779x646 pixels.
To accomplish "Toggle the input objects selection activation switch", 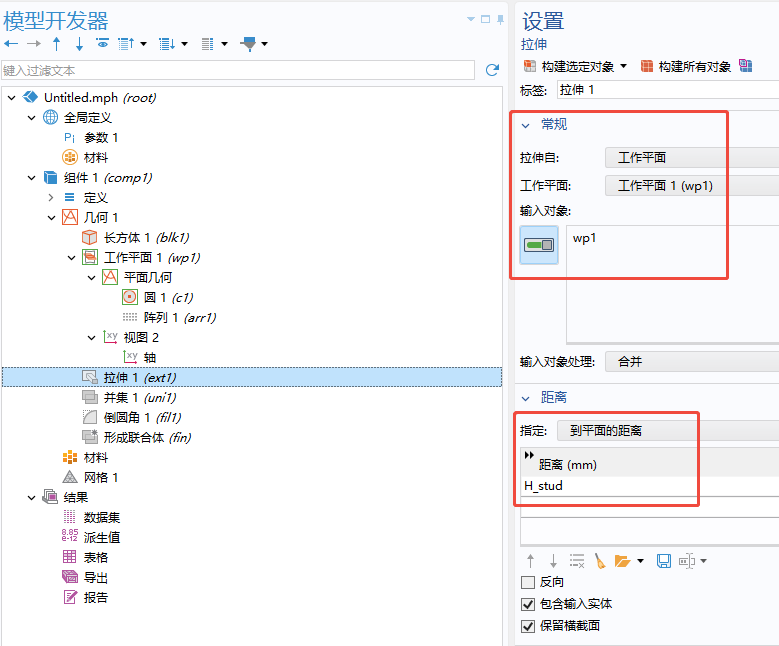I will [539, 245].
